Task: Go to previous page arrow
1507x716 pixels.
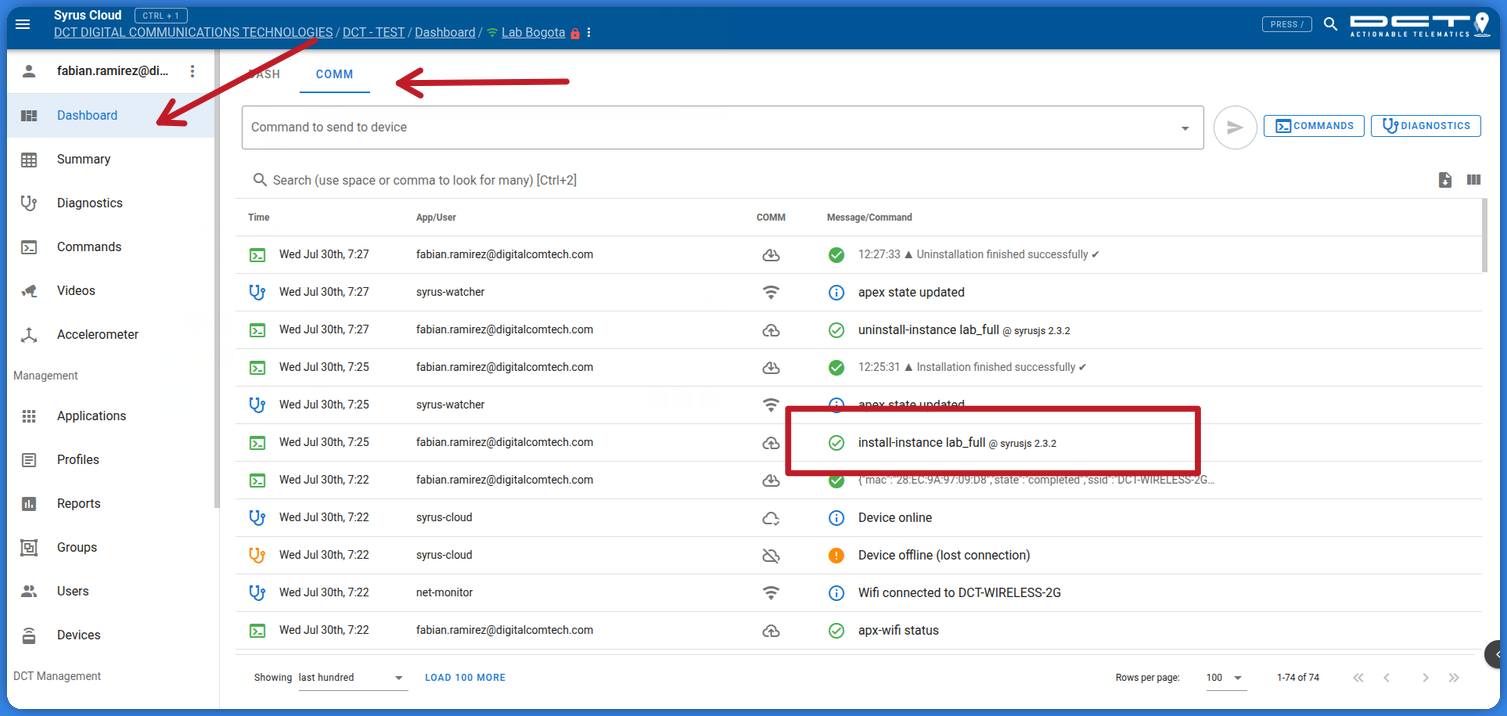Action: 1386,678
